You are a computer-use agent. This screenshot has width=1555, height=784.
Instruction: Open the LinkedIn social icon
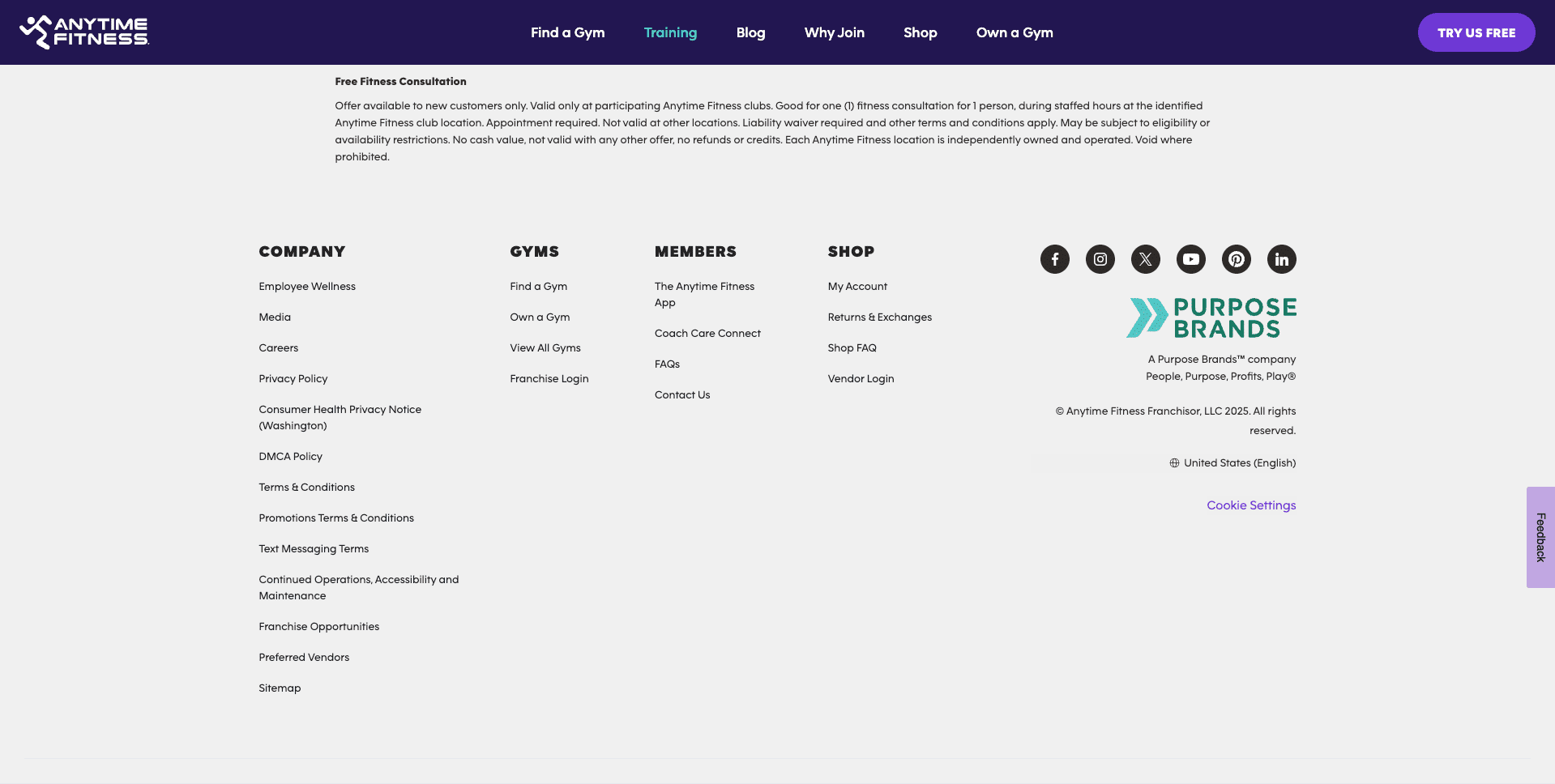coord(1281,259)
